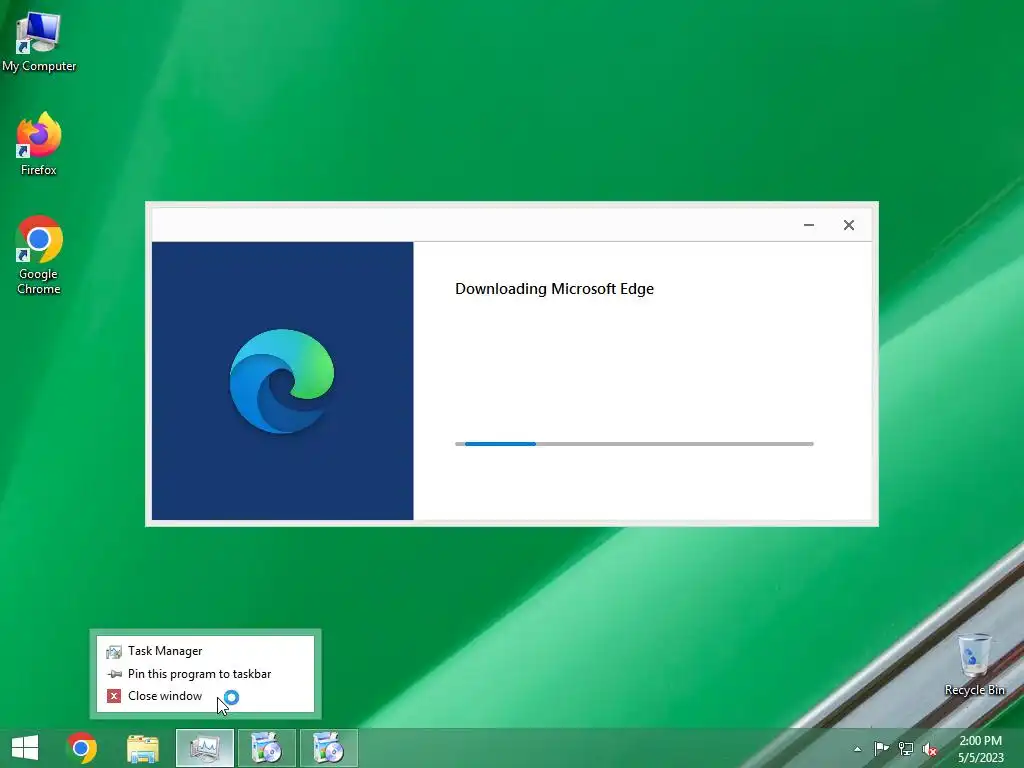1024x768 pixels.
Task: Select the Recycle Bin desktop icon
Action: click(x=974, y=665)
